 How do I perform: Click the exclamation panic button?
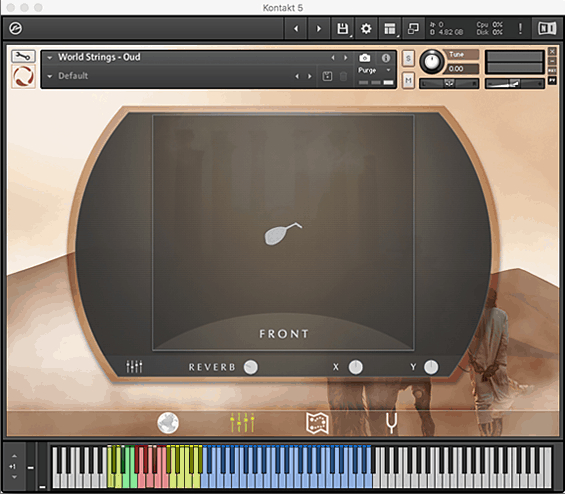coord(520,28)
